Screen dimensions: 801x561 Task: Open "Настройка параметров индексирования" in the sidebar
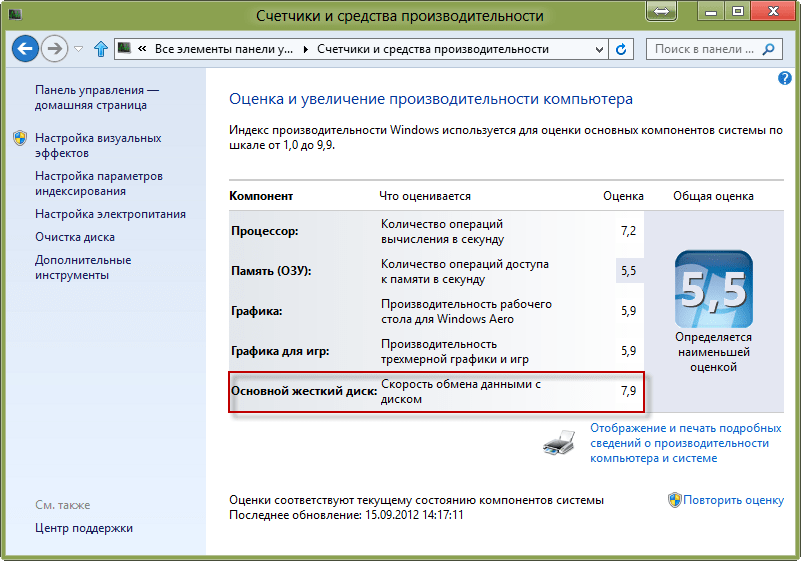click(x=98, y=183)
